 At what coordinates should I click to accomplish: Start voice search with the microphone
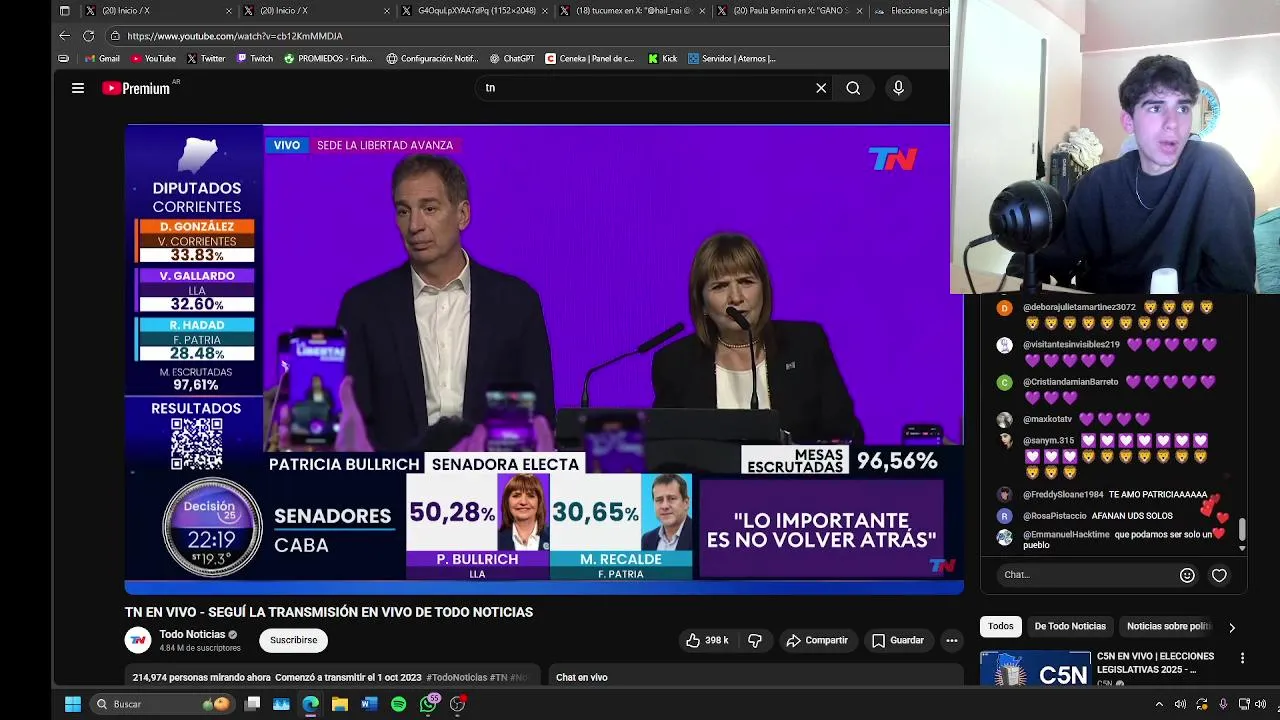(x=898, y=88)
